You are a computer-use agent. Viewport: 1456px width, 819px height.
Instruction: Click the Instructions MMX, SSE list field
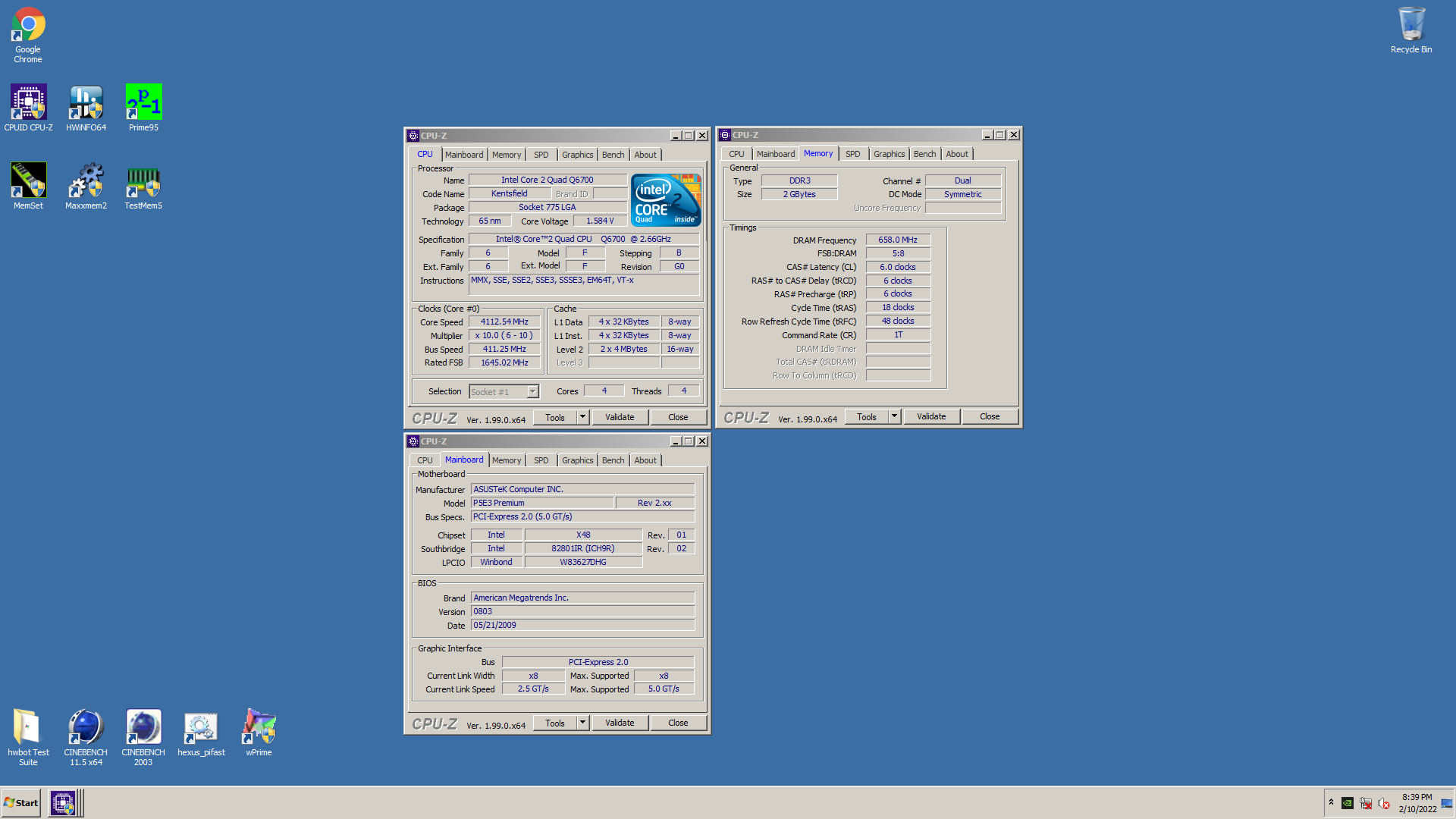[584, 285]
